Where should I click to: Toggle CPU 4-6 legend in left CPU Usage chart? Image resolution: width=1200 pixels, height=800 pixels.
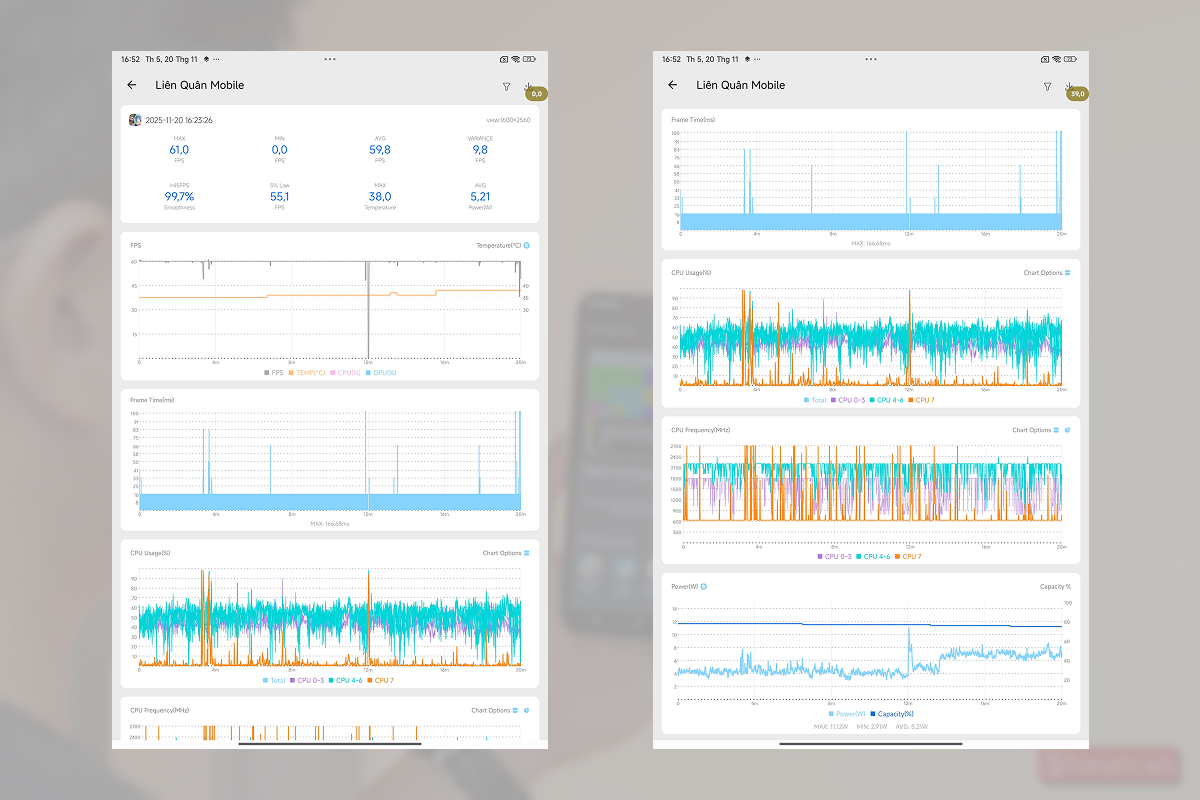347,680
